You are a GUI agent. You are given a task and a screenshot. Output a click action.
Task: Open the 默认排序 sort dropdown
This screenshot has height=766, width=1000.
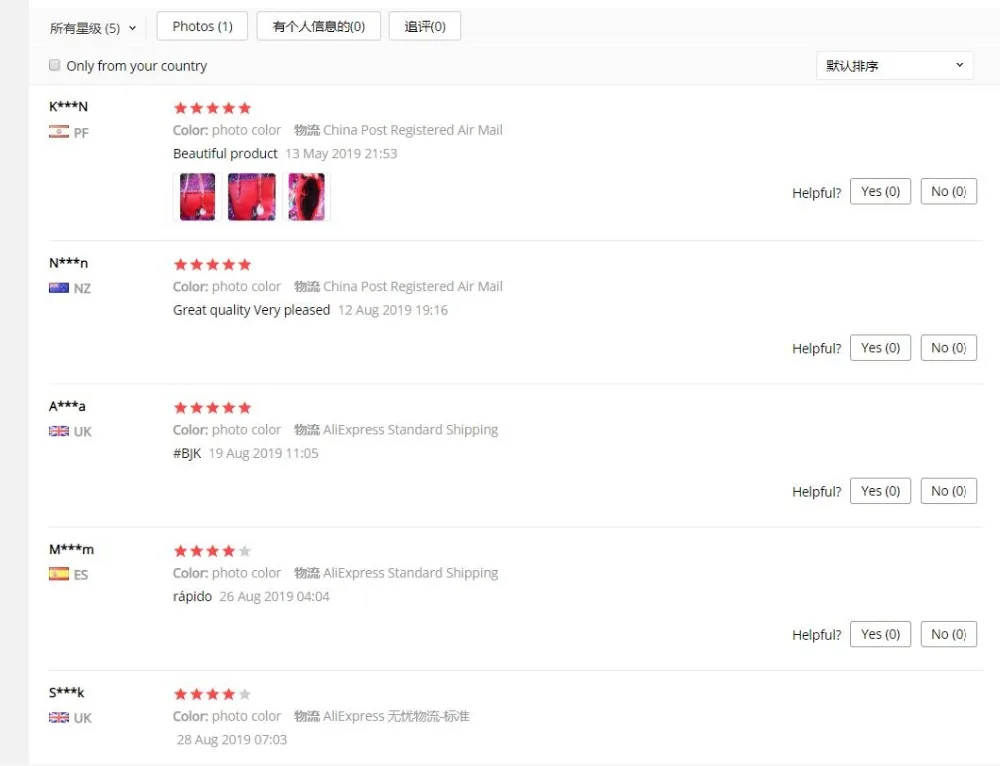(895, 65)
